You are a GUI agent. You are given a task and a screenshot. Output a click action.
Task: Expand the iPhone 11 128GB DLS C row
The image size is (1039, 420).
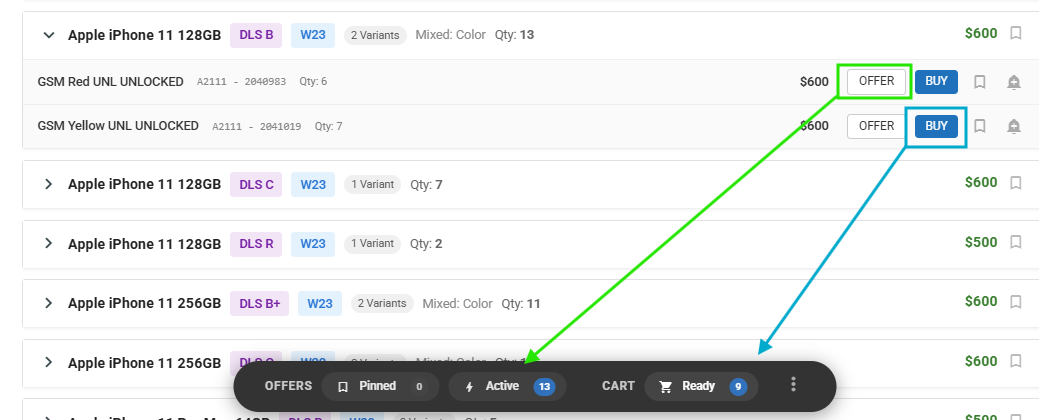(x=48, y=184)
